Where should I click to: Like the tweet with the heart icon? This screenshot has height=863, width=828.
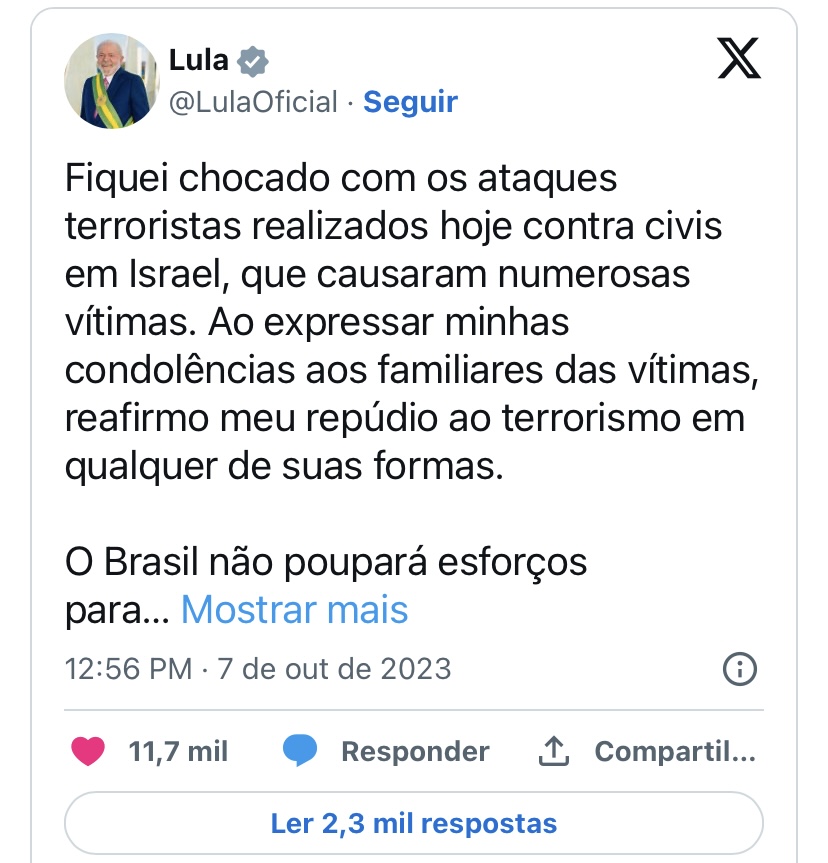(88, 751)
